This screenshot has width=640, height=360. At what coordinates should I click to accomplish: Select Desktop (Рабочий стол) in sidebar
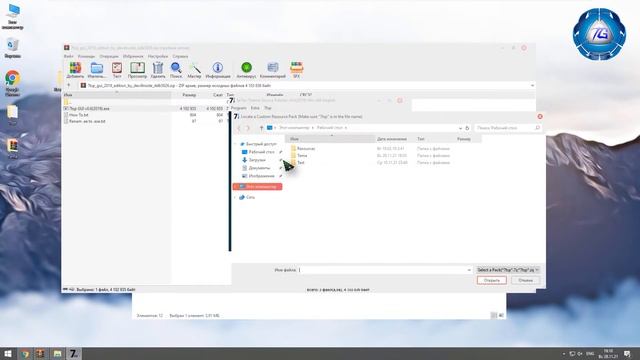pos(261,152)
